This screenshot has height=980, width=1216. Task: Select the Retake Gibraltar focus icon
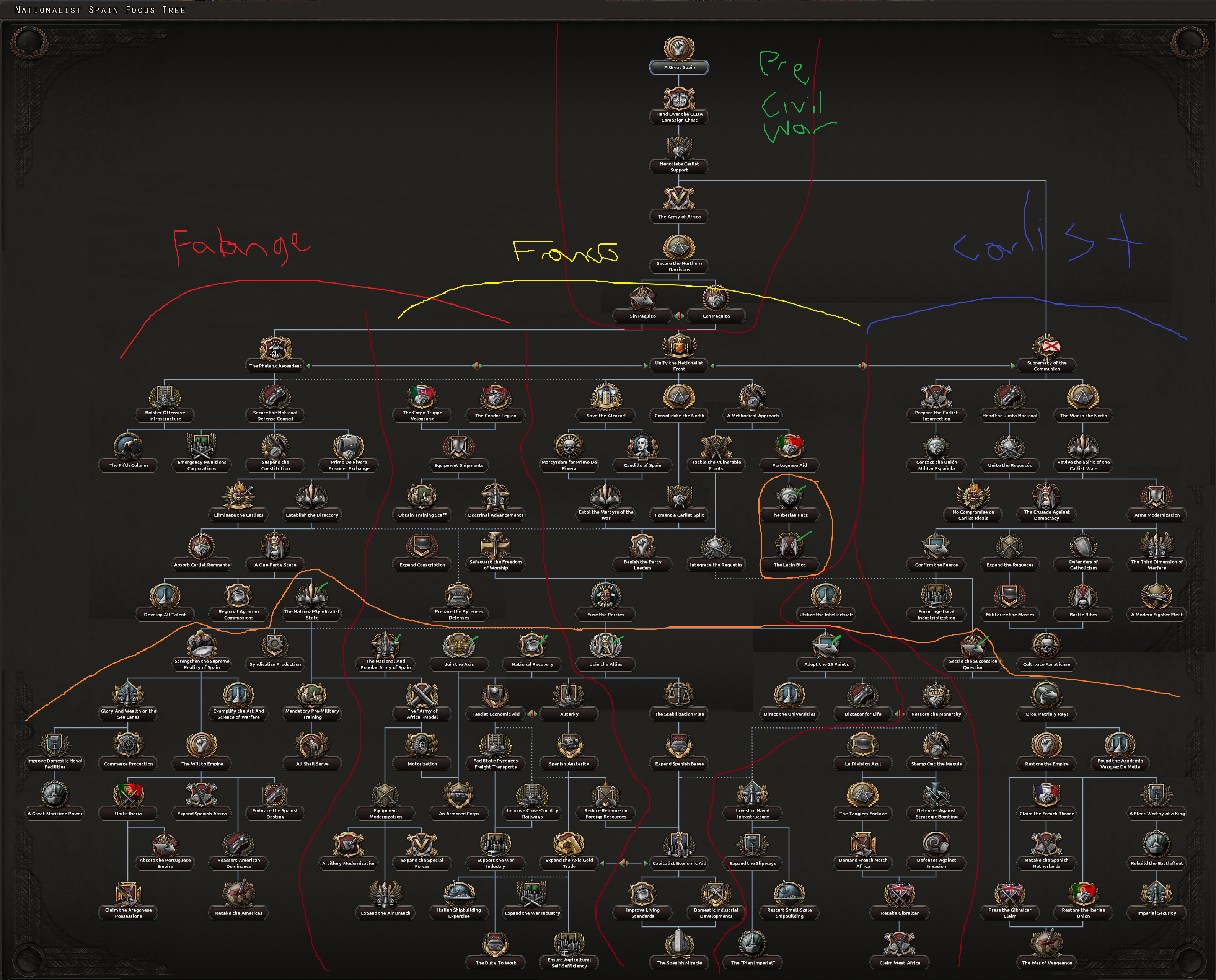tap(899, 894)
